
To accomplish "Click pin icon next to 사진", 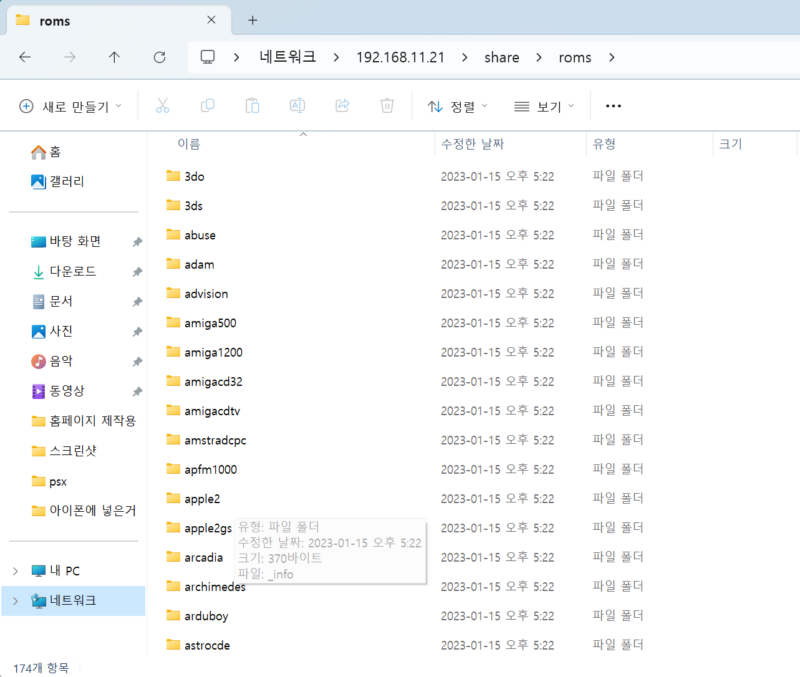I will (137, 332).
